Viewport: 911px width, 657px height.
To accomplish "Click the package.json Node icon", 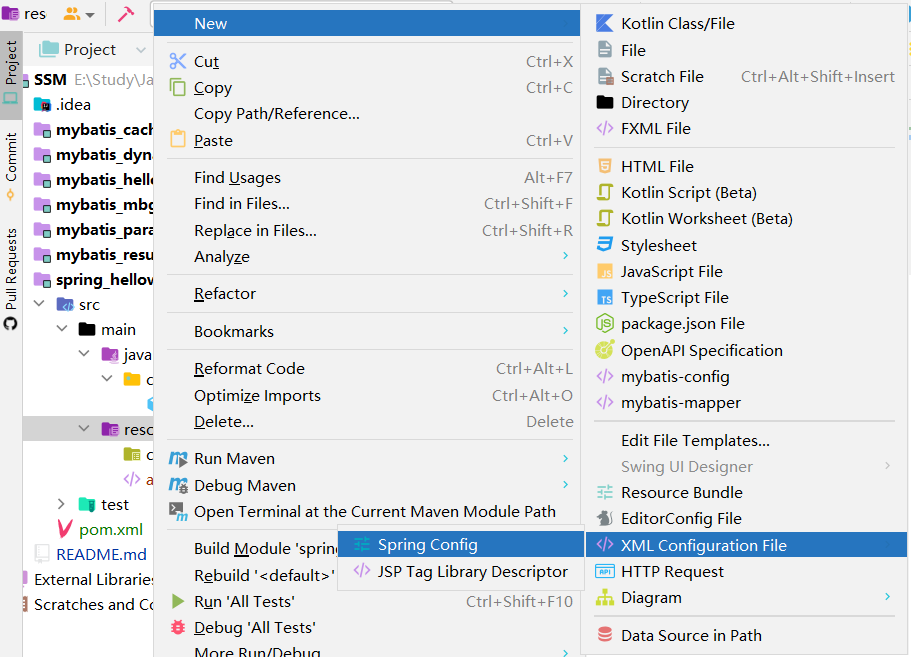I will 605,323.
